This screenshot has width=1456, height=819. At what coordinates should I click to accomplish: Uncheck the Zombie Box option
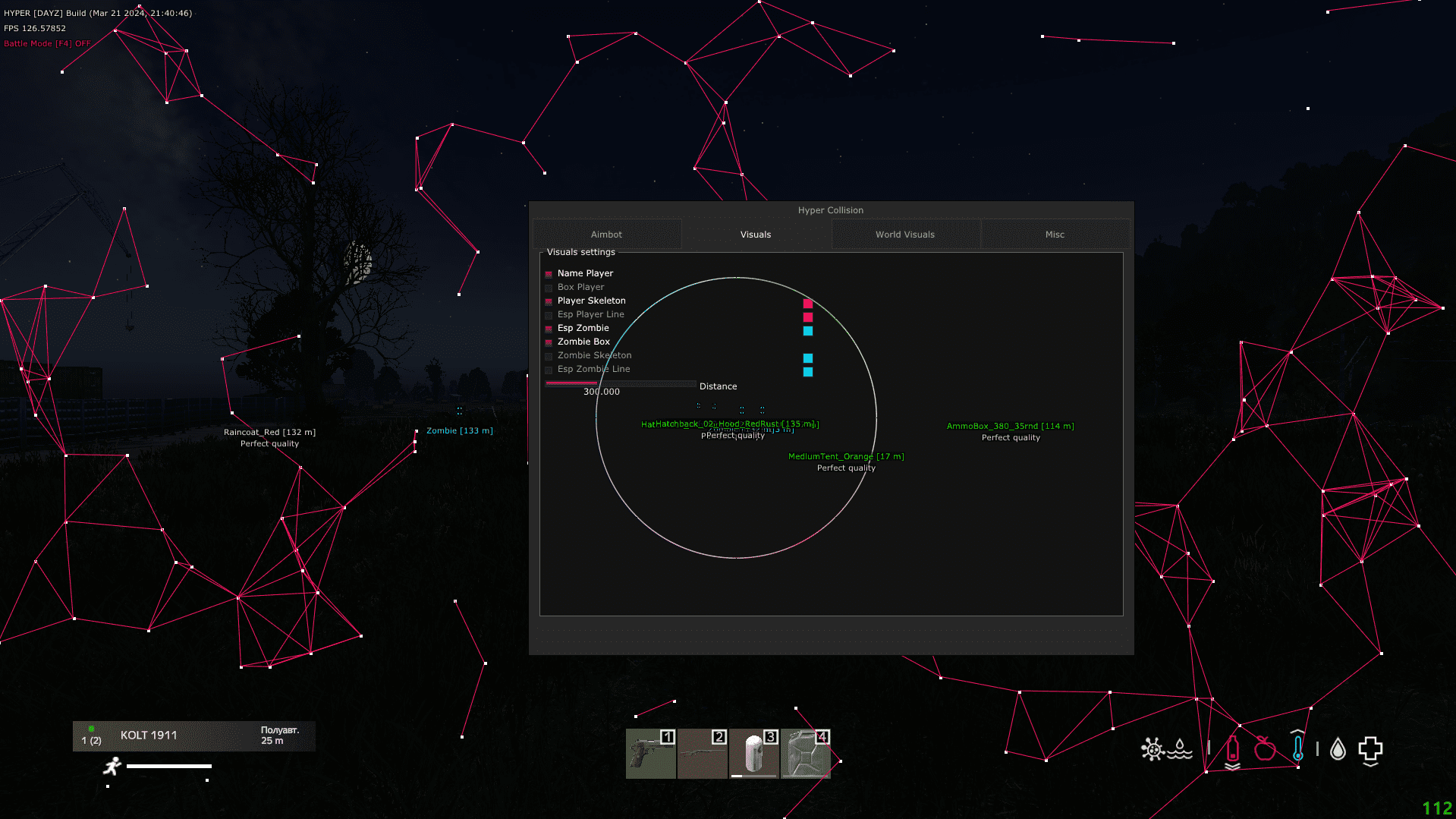pos(549,342)
